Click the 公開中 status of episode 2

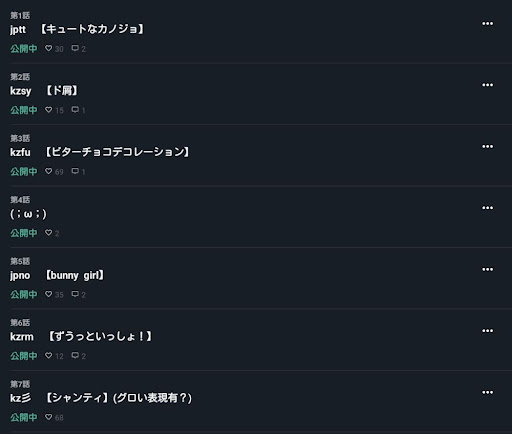tap(24, 110)
